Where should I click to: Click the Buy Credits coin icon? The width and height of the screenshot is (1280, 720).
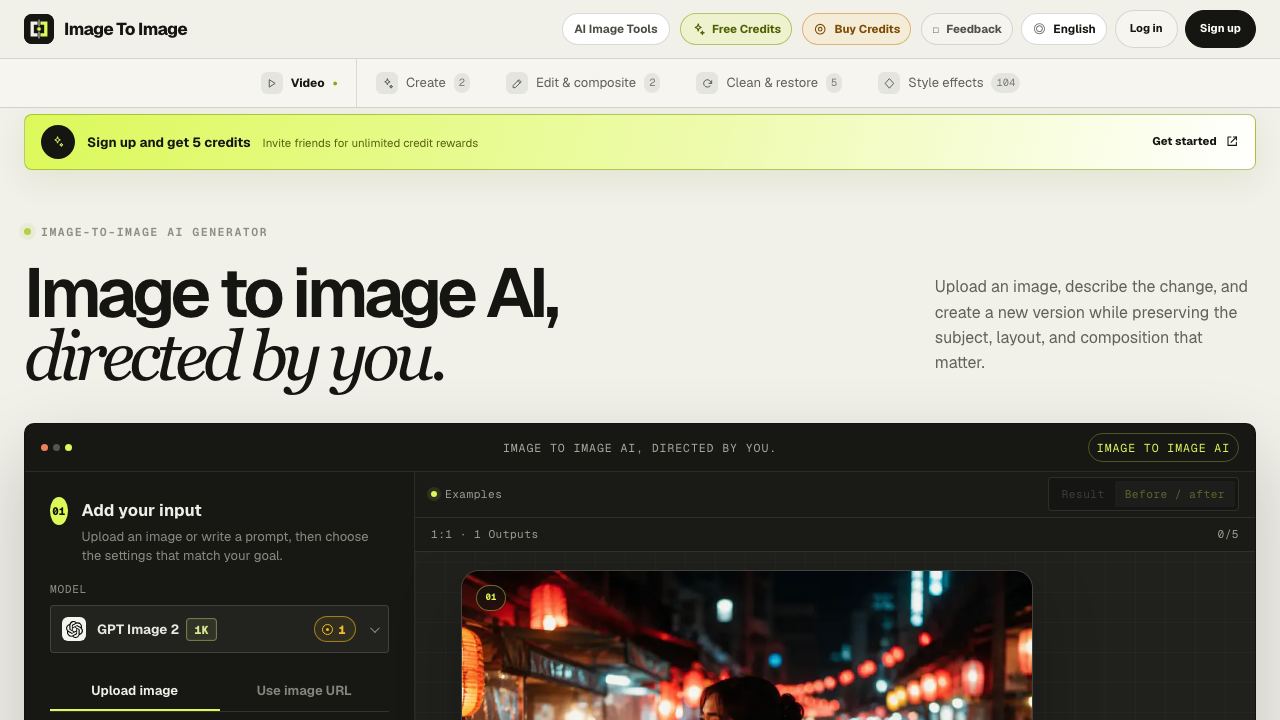click(820, 29)
